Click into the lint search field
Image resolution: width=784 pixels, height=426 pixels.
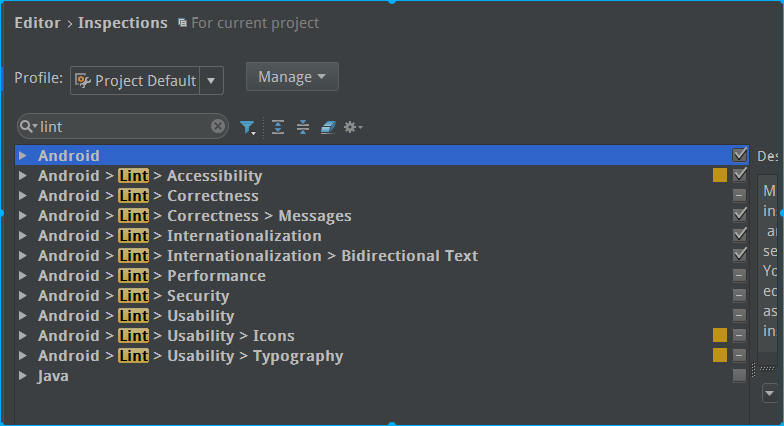[x=120, y=127]
